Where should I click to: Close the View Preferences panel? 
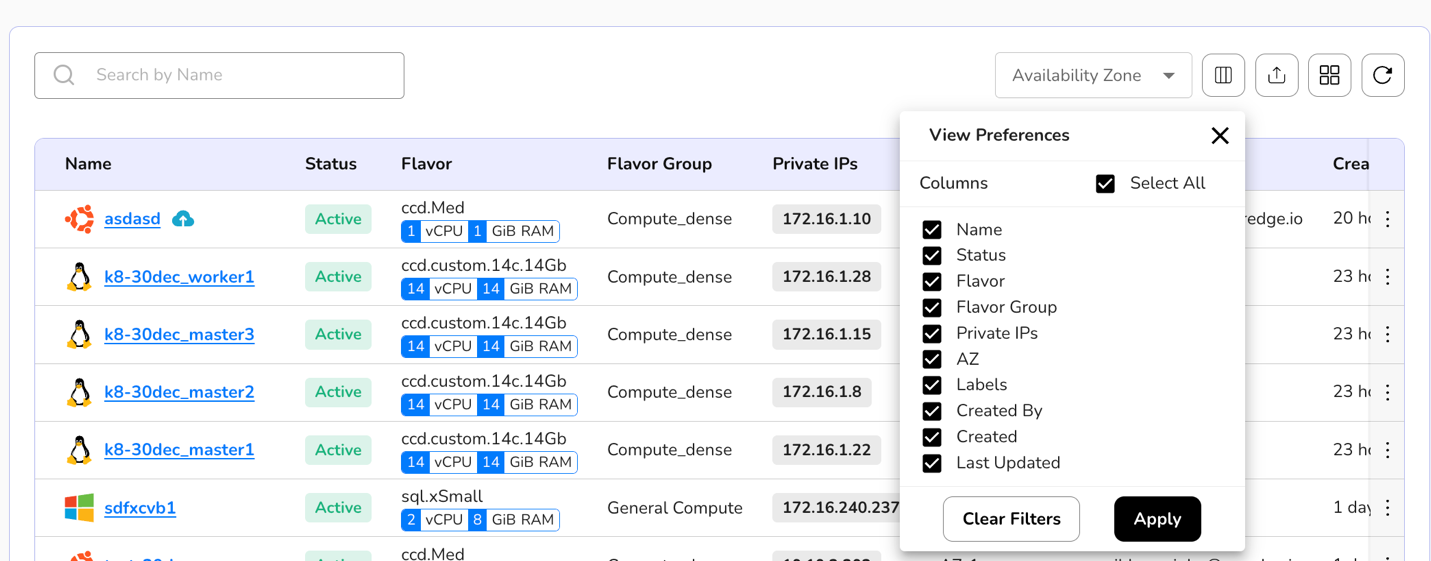point(1219,136)
